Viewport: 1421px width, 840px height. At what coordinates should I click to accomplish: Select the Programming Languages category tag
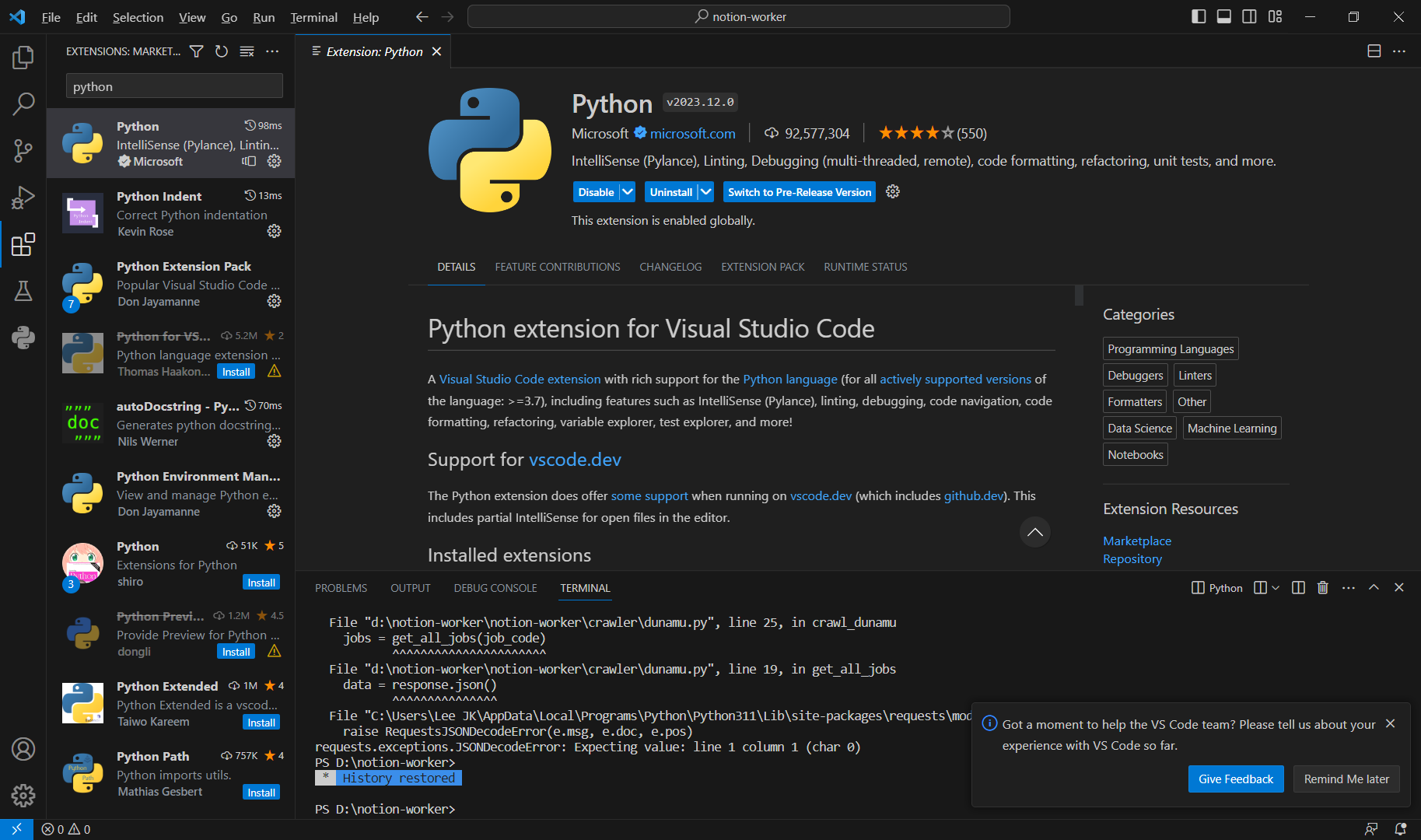coord(1171,349)
